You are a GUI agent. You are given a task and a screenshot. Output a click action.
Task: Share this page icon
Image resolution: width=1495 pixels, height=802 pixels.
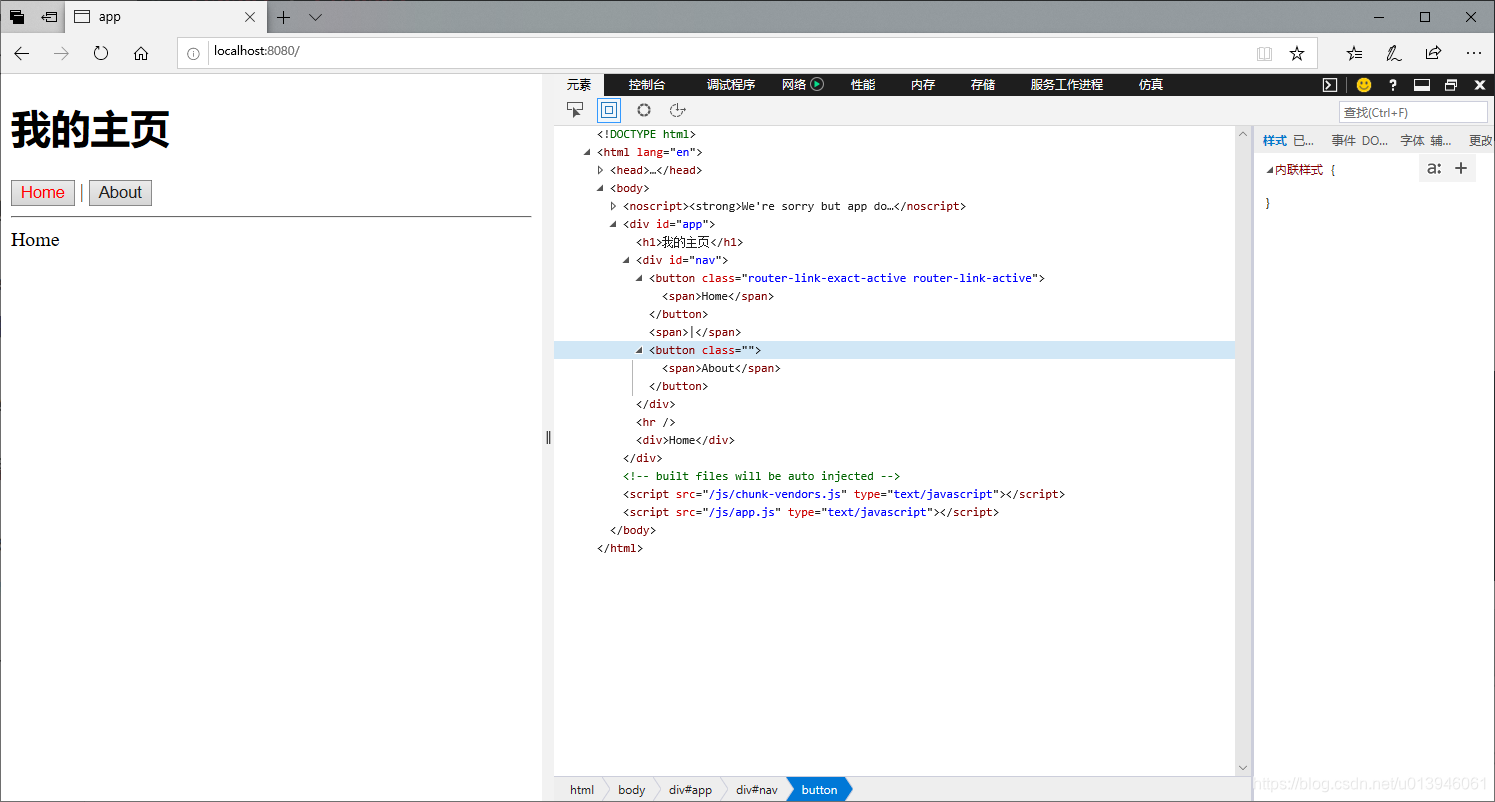click(1433, 53)
